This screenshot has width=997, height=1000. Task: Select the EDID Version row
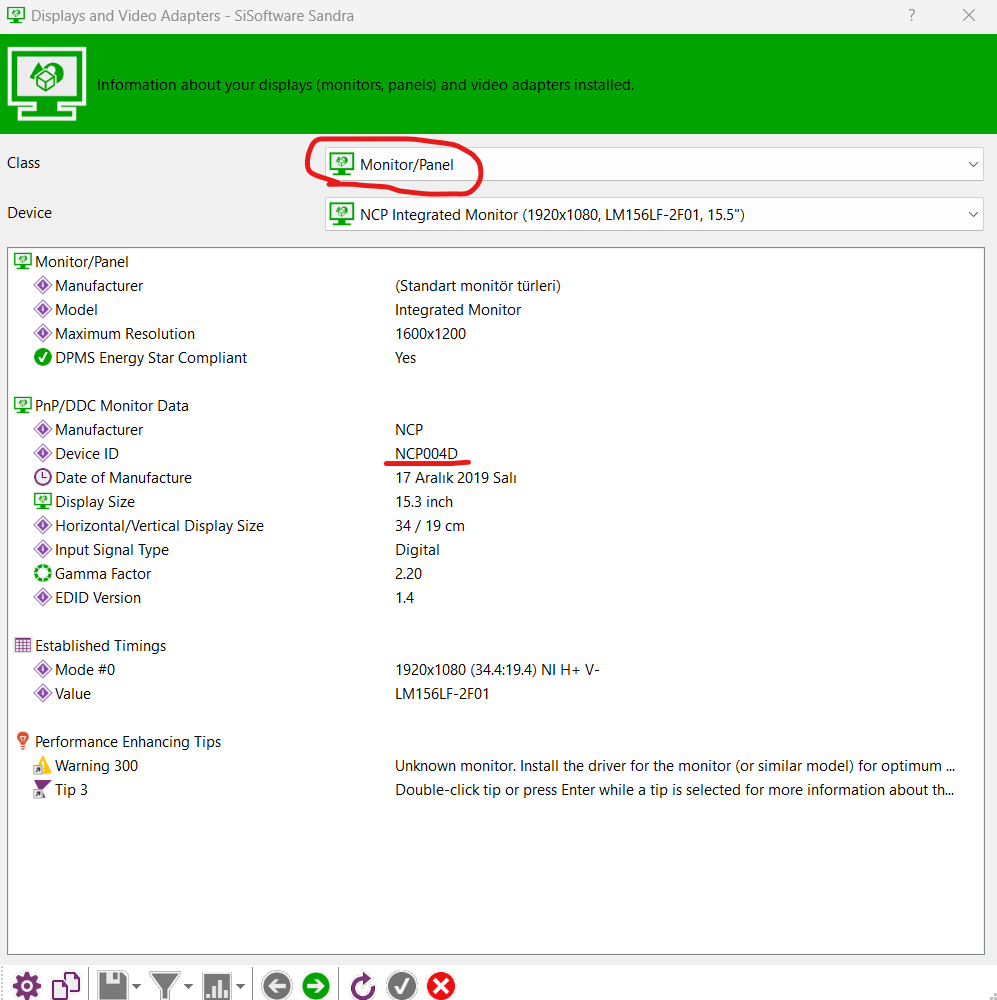[496, 598]
